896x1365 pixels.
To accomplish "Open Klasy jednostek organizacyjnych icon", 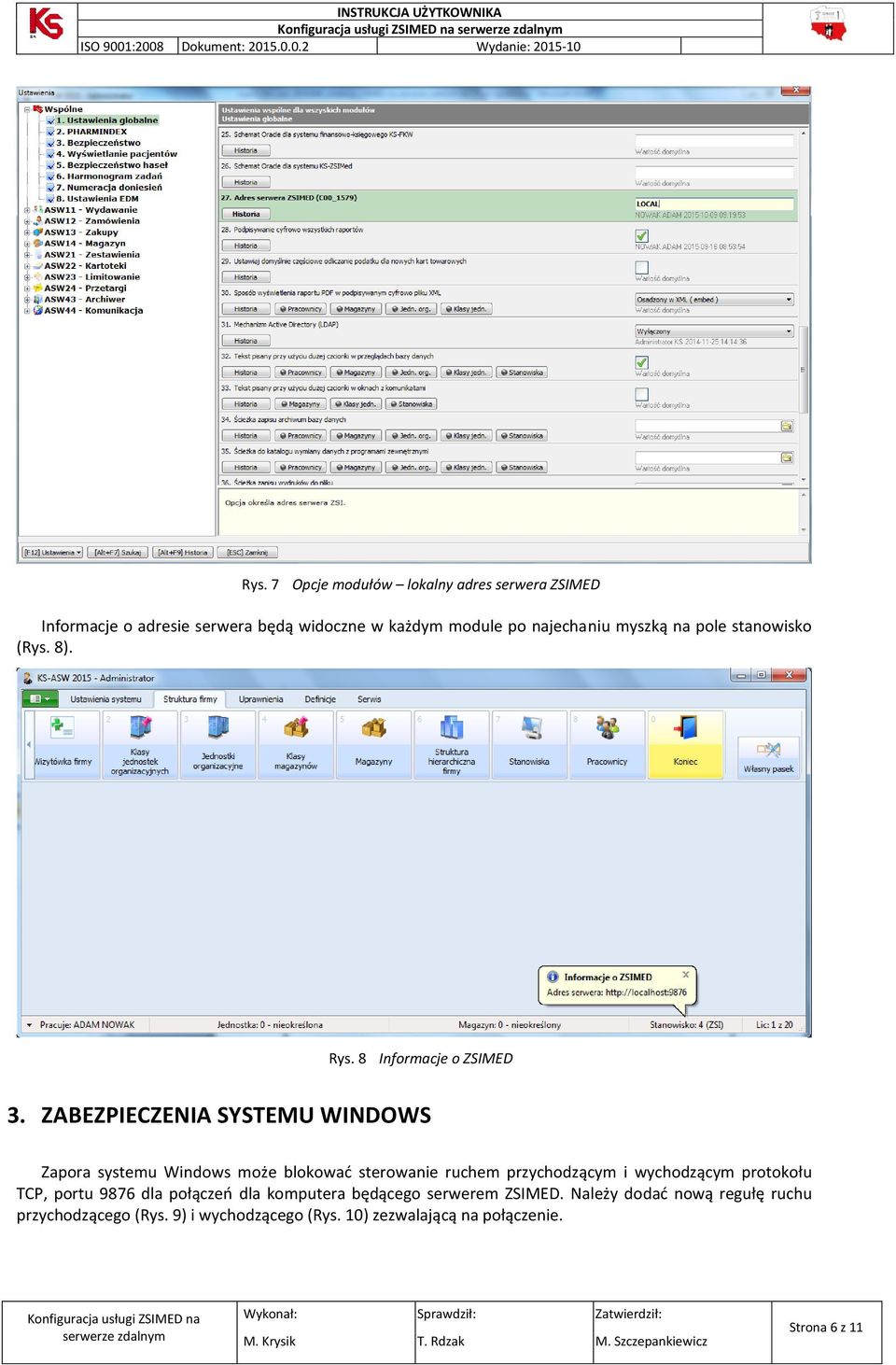I will point(140,744).
